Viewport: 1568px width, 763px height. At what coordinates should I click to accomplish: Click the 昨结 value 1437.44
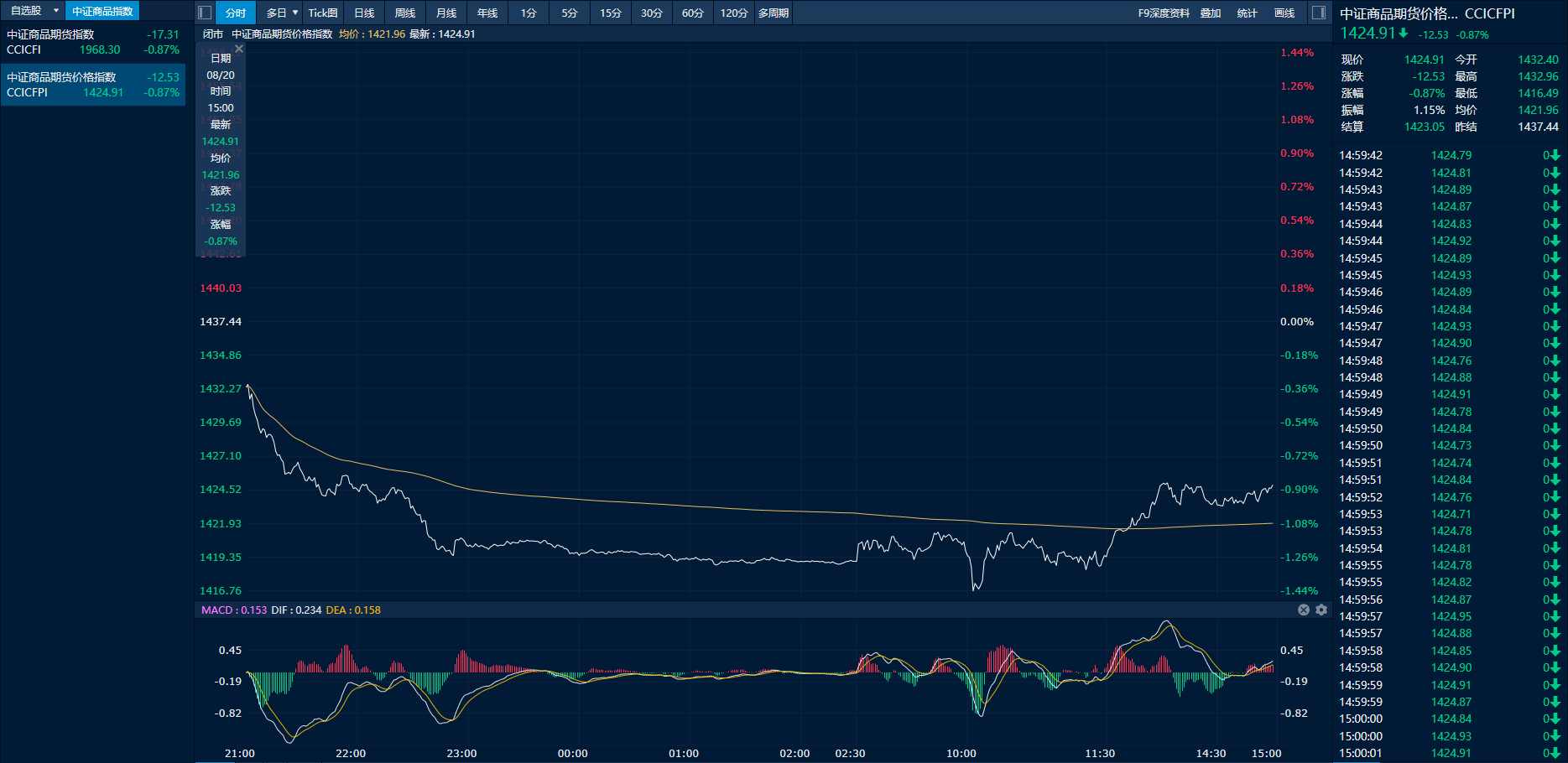tap(1538, 127)
